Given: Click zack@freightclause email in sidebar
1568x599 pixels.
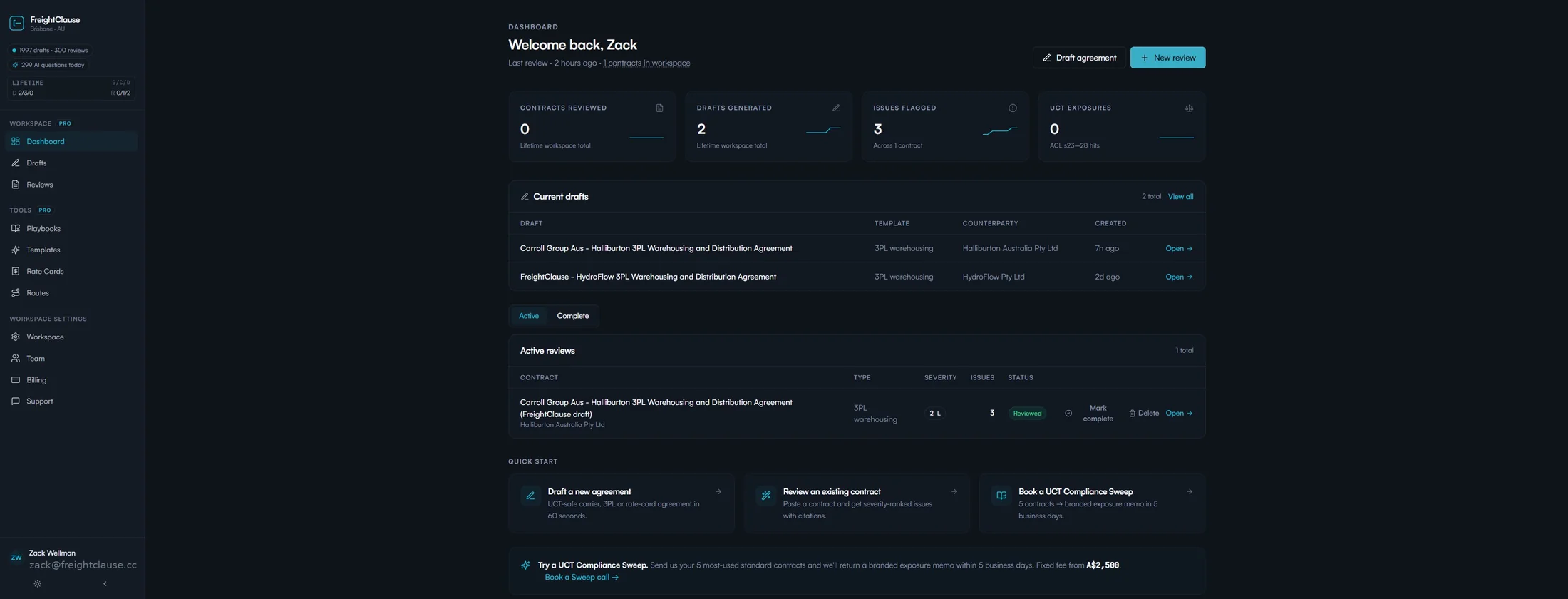Looking at the screenshot, I should point(83,565).
